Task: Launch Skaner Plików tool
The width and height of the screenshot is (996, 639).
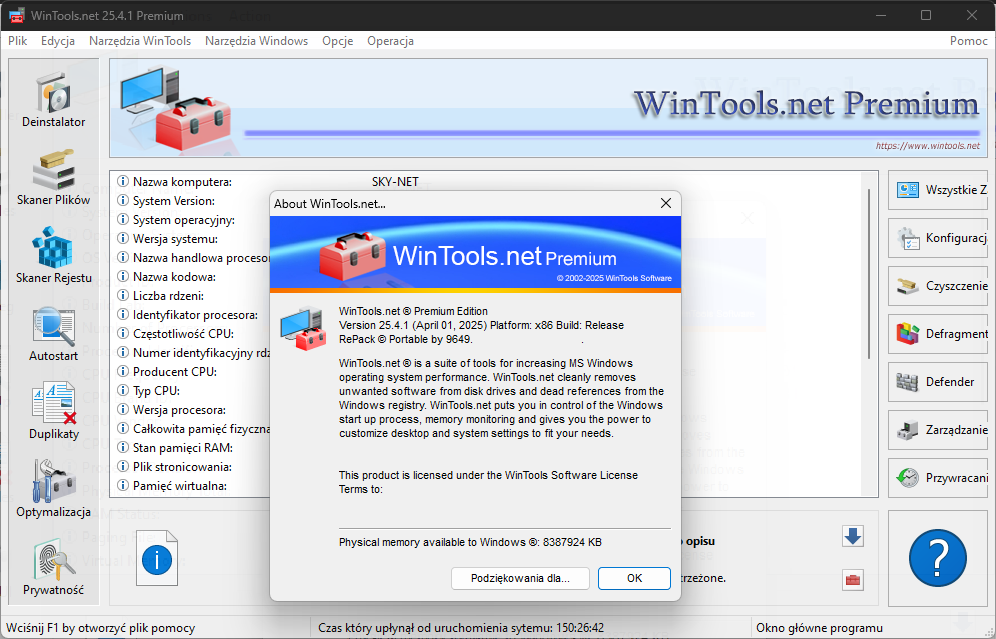Action: pos(53,178)
